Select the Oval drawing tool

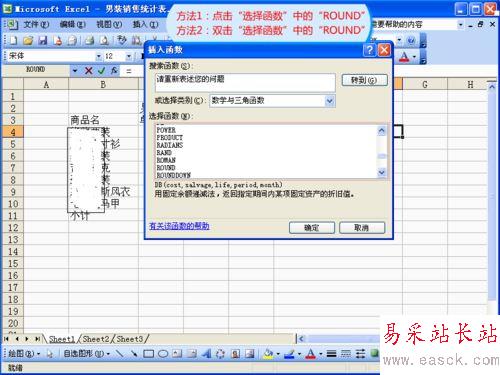click(x=163, y=354)
